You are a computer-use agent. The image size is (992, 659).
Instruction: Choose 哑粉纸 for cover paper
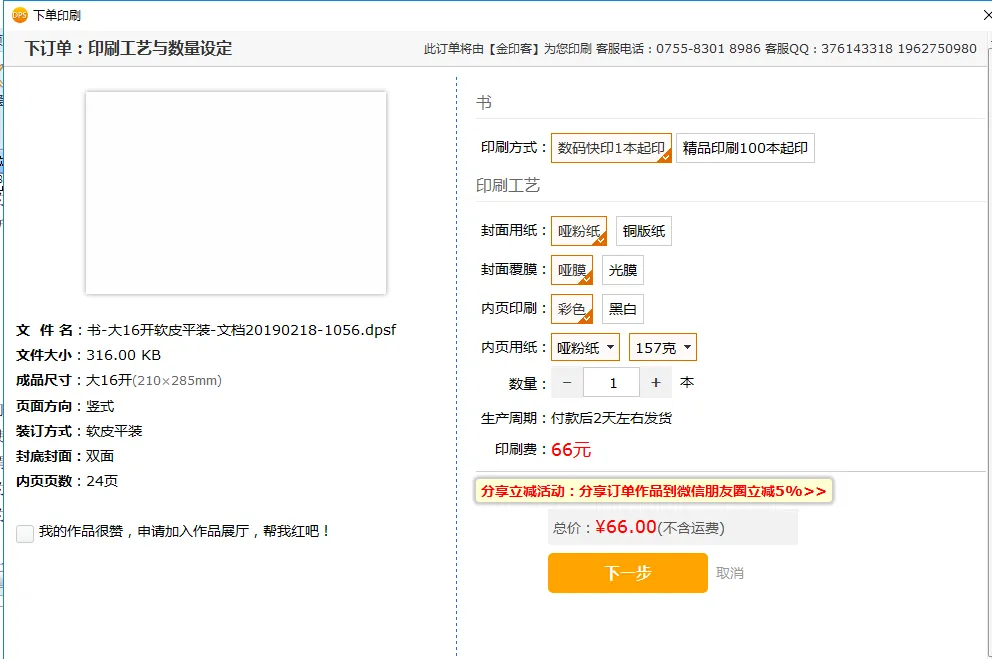[x=579, y=231]
